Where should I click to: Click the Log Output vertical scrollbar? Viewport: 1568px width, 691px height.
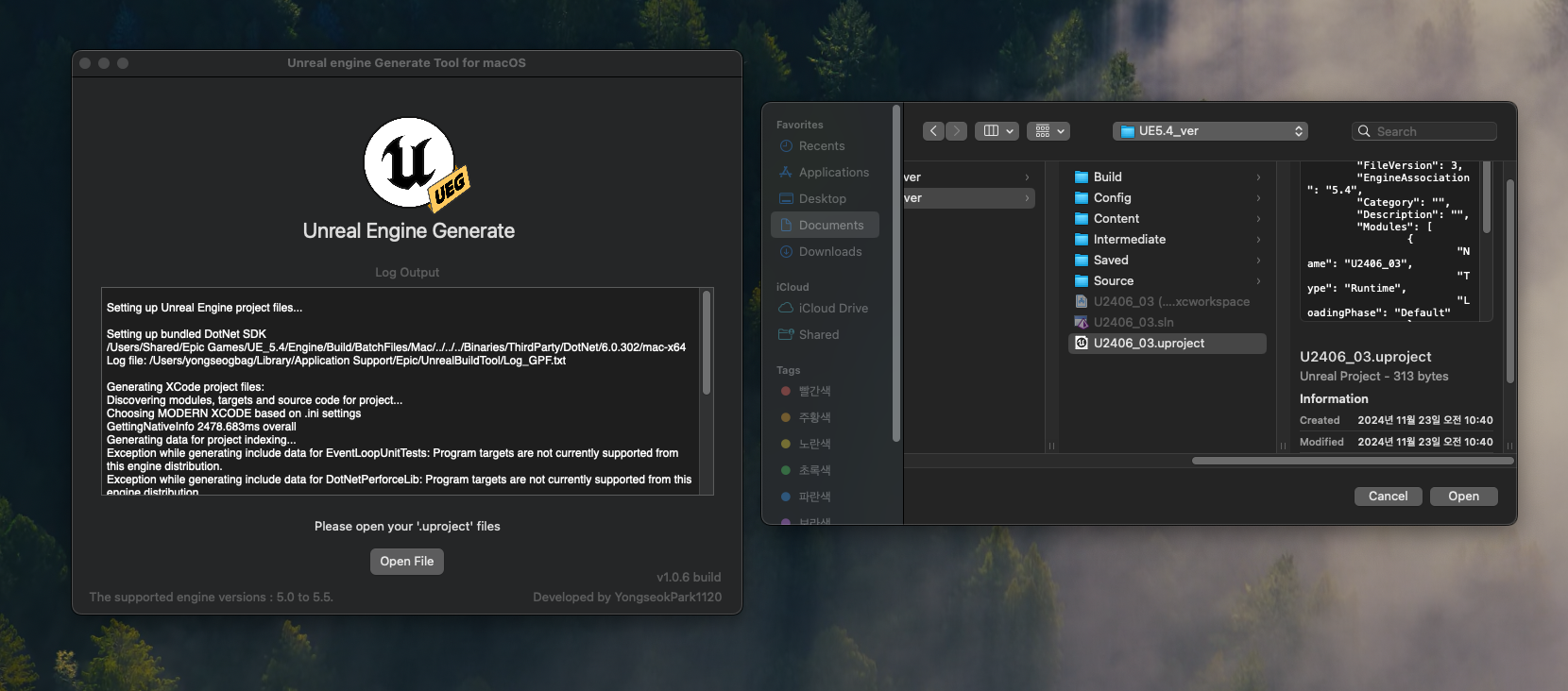tap(706, 343)
